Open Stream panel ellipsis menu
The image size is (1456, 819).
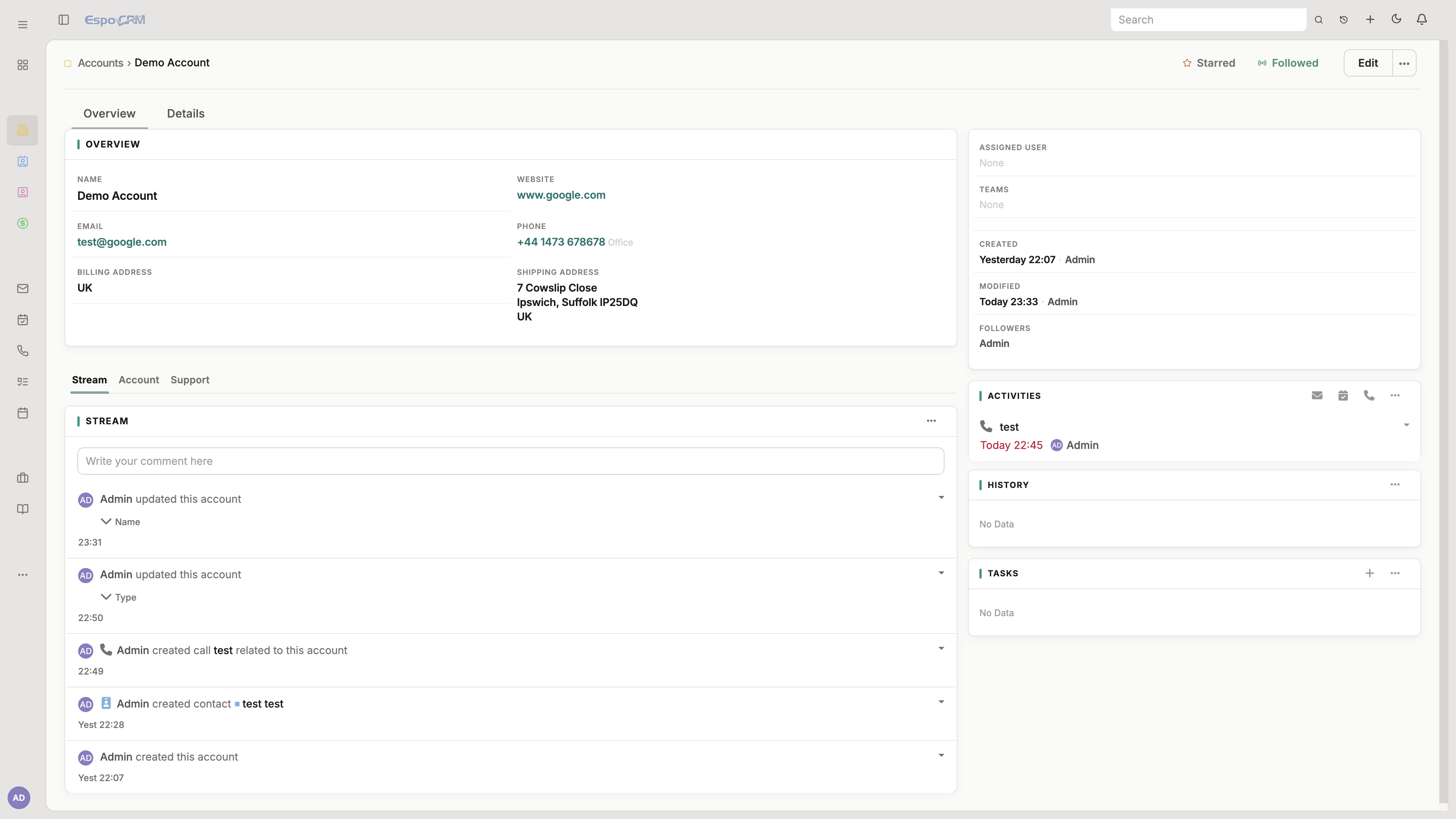point(932,421)
